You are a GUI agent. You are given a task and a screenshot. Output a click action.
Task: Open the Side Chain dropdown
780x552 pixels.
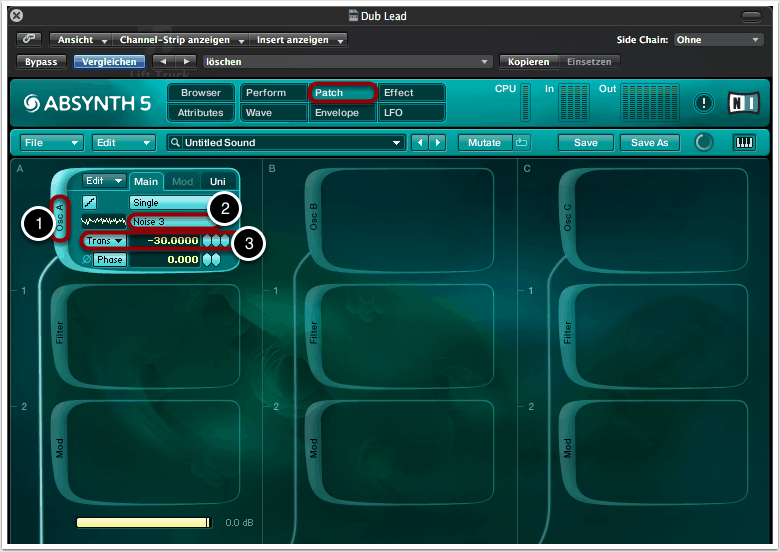point(718,40)
